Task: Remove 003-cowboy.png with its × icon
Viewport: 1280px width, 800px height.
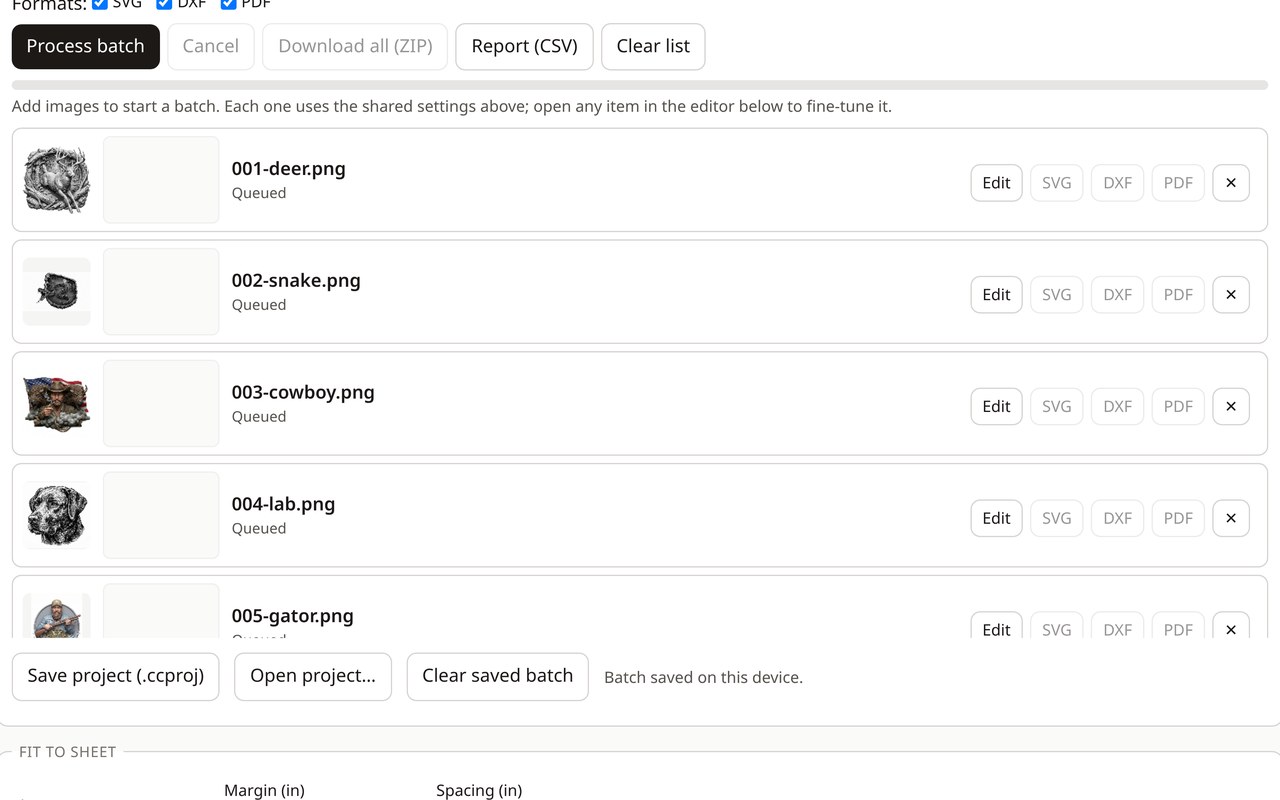Action: coord(1231,407)
